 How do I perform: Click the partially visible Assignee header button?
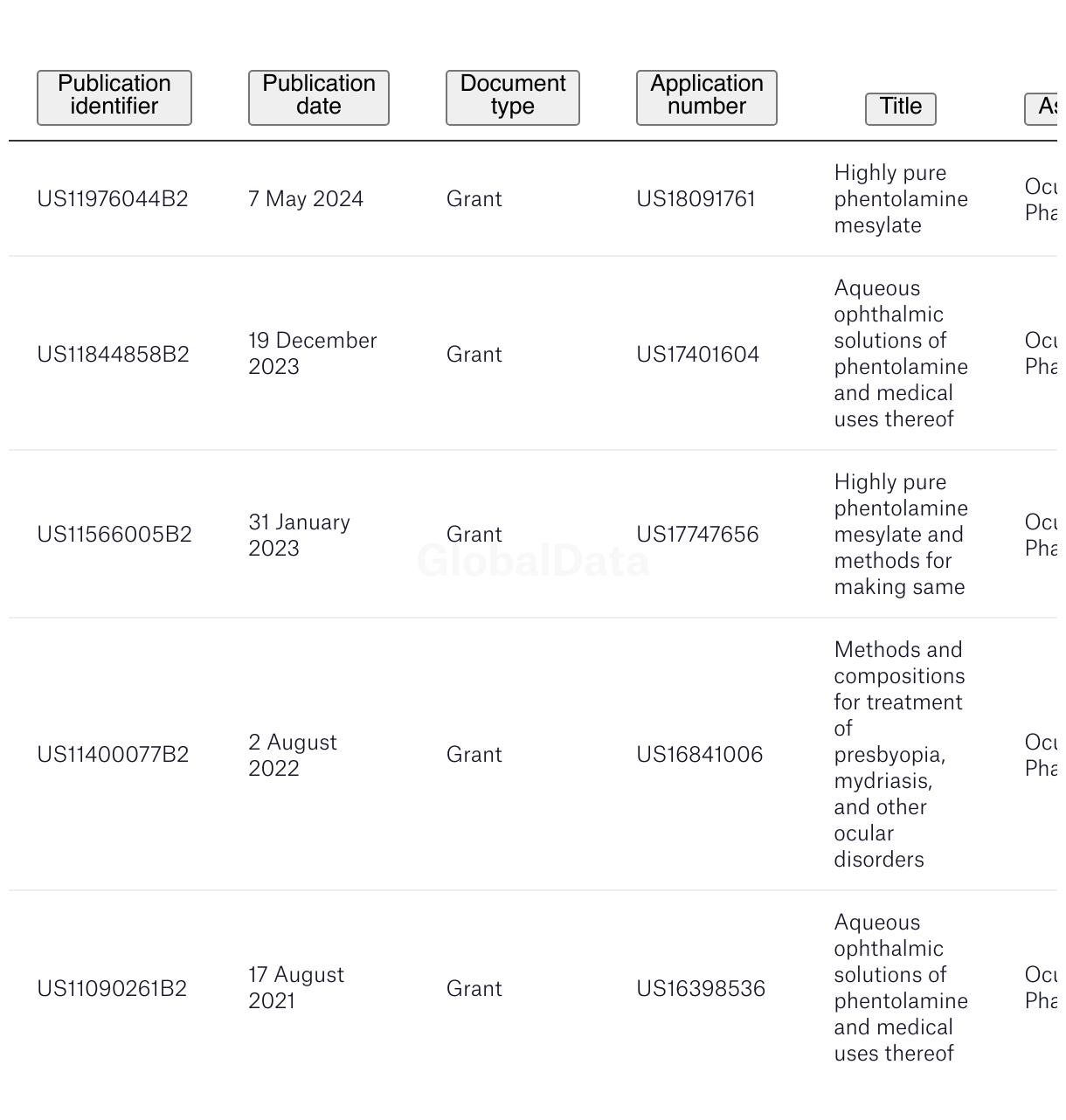point(1044,109)
